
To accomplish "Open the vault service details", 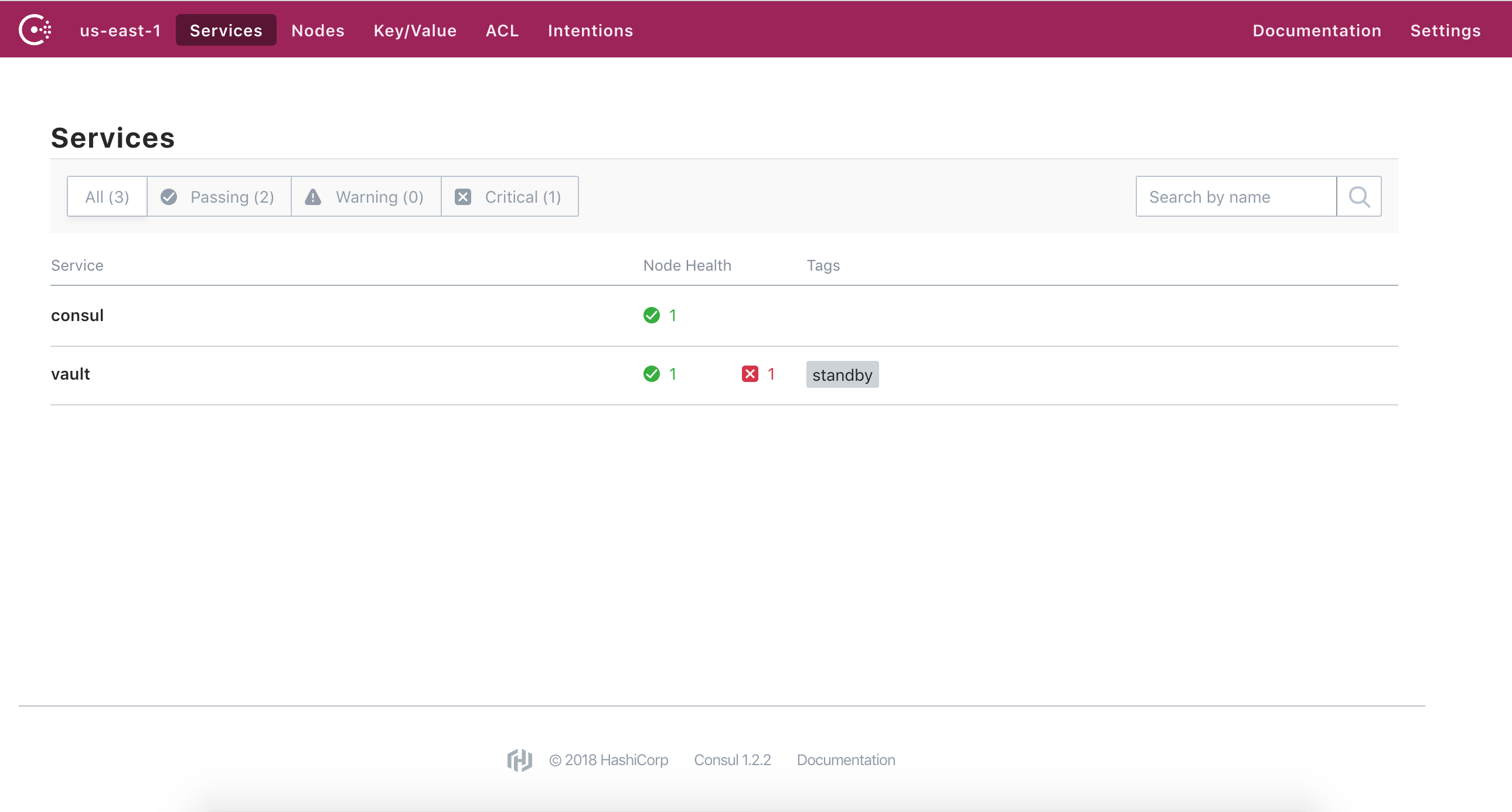I will [70, 374].
